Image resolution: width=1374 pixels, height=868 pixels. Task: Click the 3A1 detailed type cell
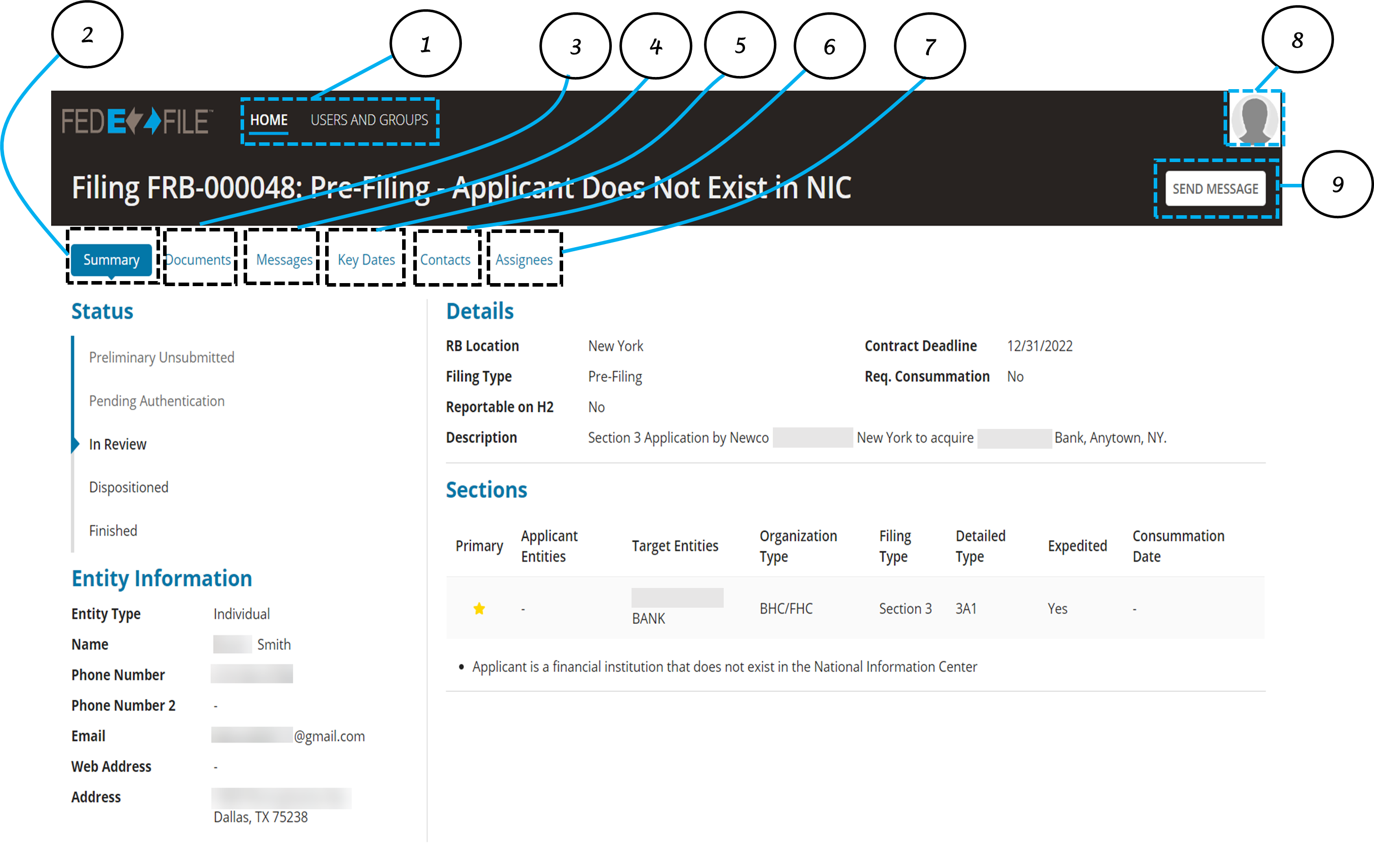(x=966, y=609)
